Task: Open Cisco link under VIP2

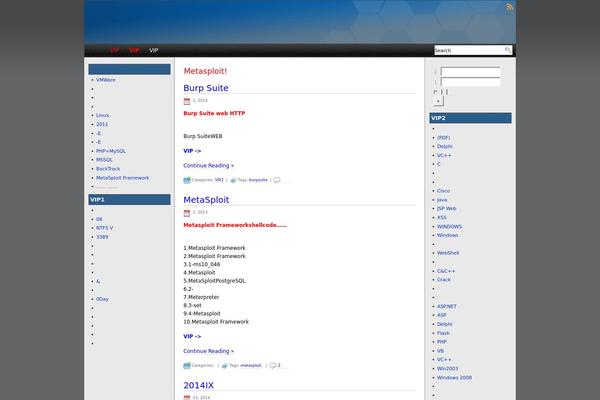Action: (x=443, y=191)
